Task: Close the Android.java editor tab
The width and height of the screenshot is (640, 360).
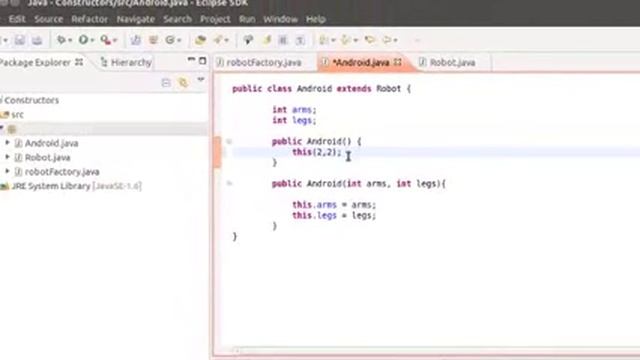Action: tap(398, 62)
